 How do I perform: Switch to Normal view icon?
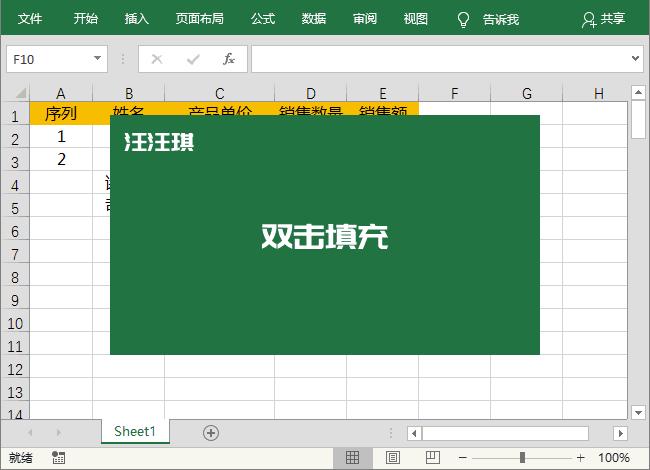point(352,458)
